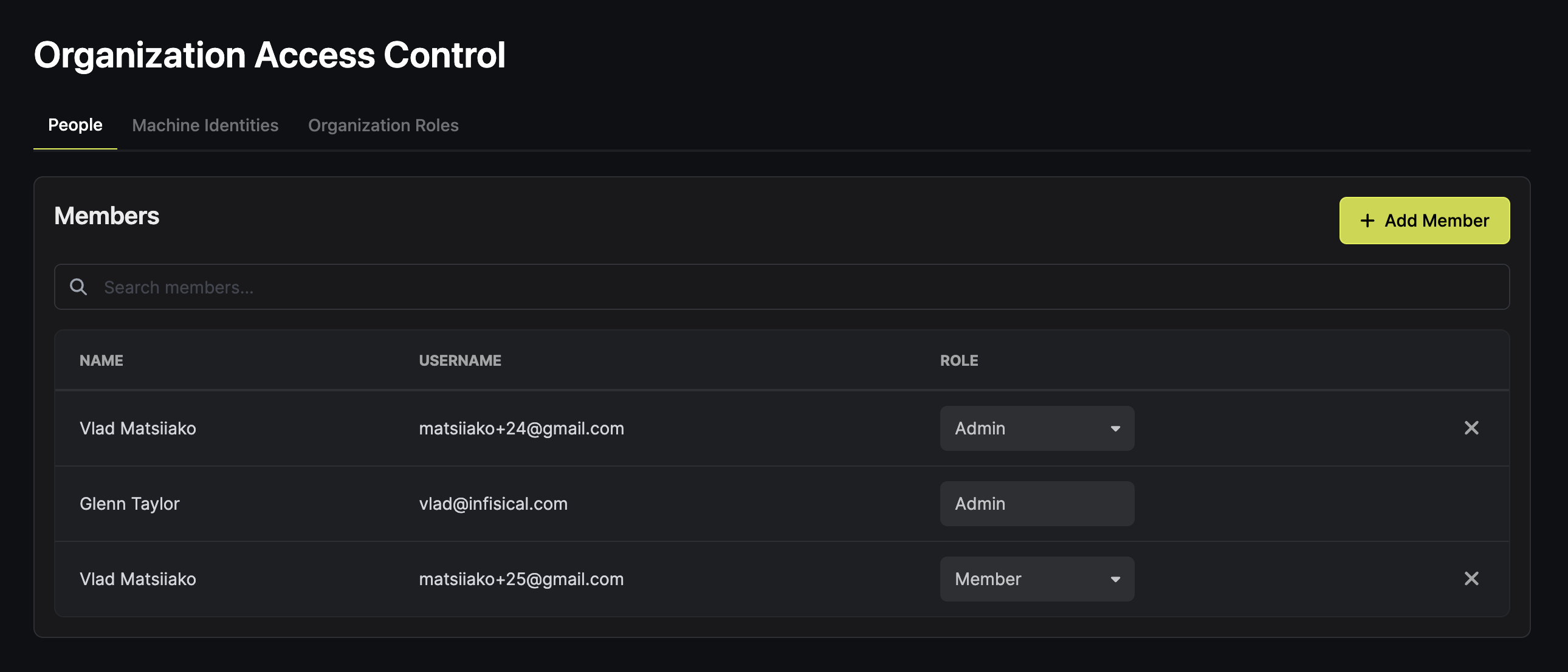Click the Members section heading
The height and width of the screenshot is (672, 1568).
coord(106,216)
